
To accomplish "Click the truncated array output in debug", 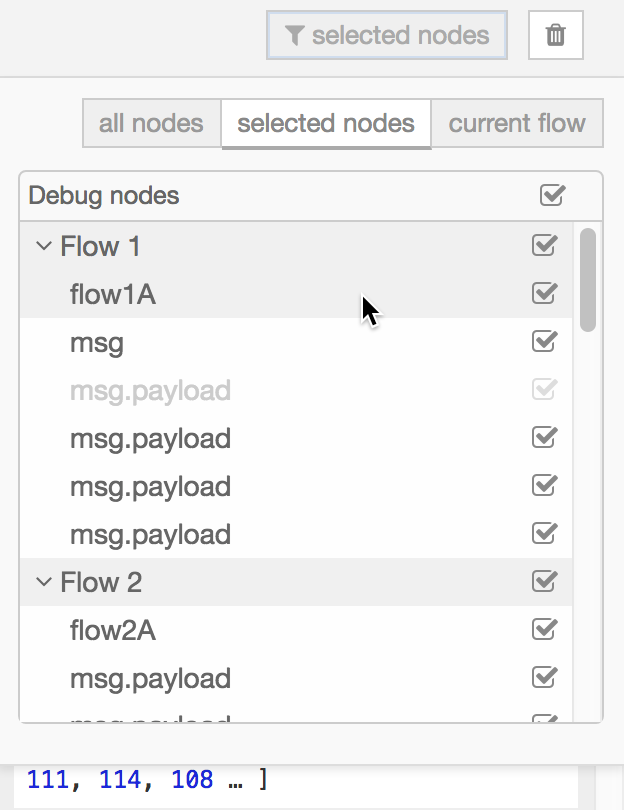I will [148, 780].
